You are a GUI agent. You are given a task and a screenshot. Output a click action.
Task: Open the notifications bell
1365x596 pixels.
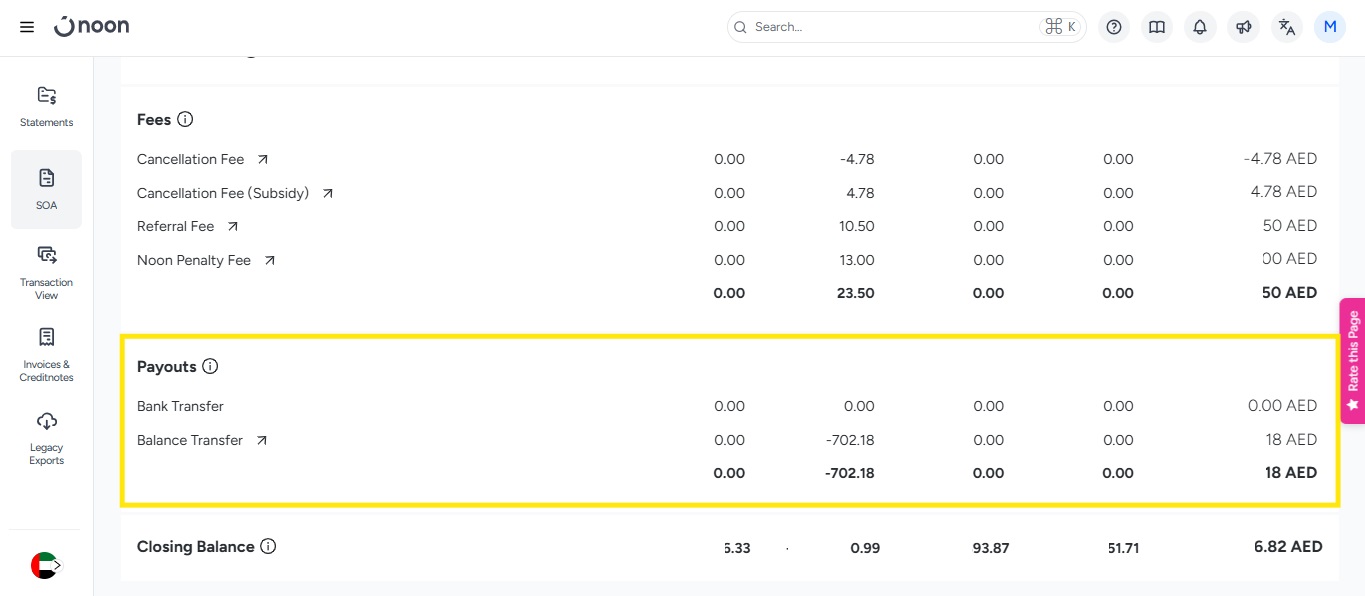[x=1200, y=27]
